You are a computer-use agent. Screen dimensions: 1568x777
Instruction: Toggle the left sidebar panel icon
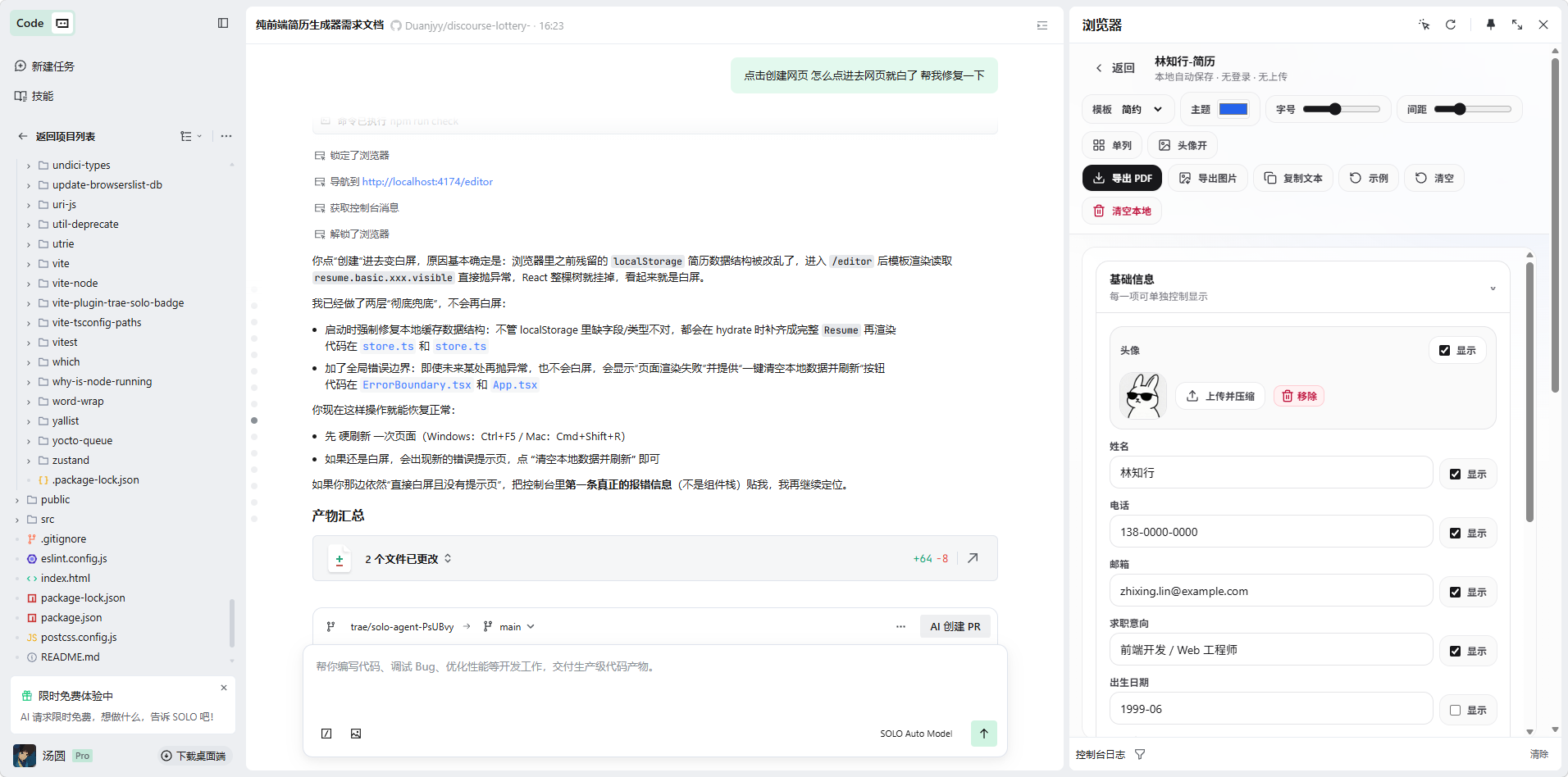(223, 23)
